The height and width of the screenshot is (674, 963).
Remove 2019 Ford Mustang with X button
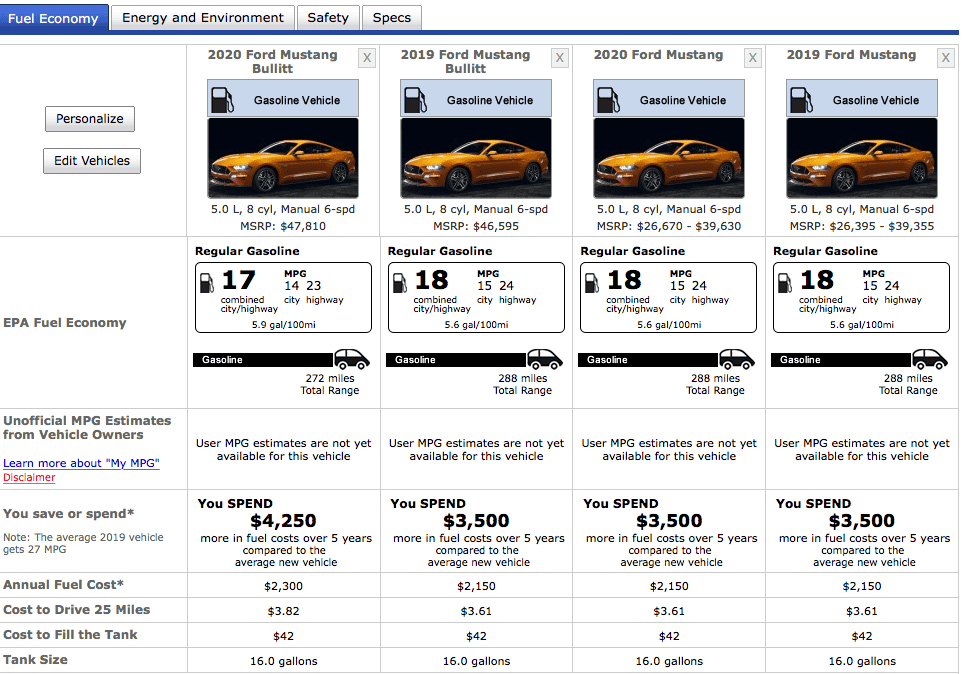coord(945,58)
